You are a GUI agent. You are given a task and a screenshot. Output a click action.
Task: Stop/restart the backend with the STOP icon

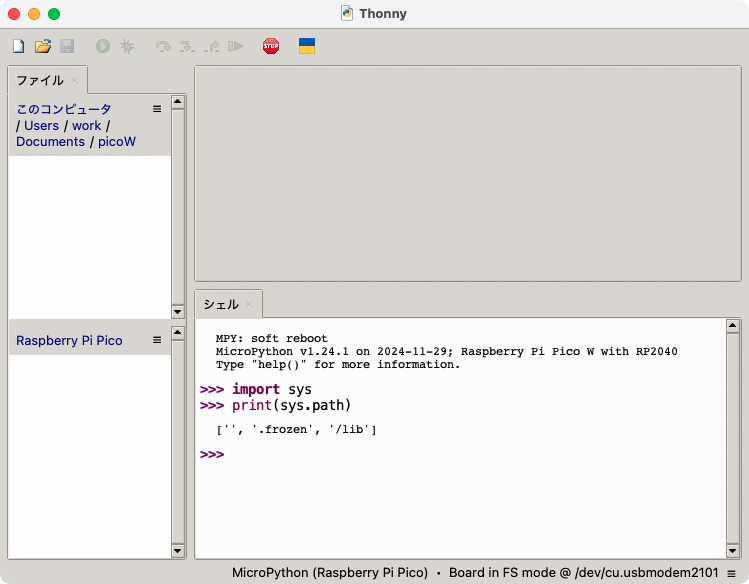point(271,46)
